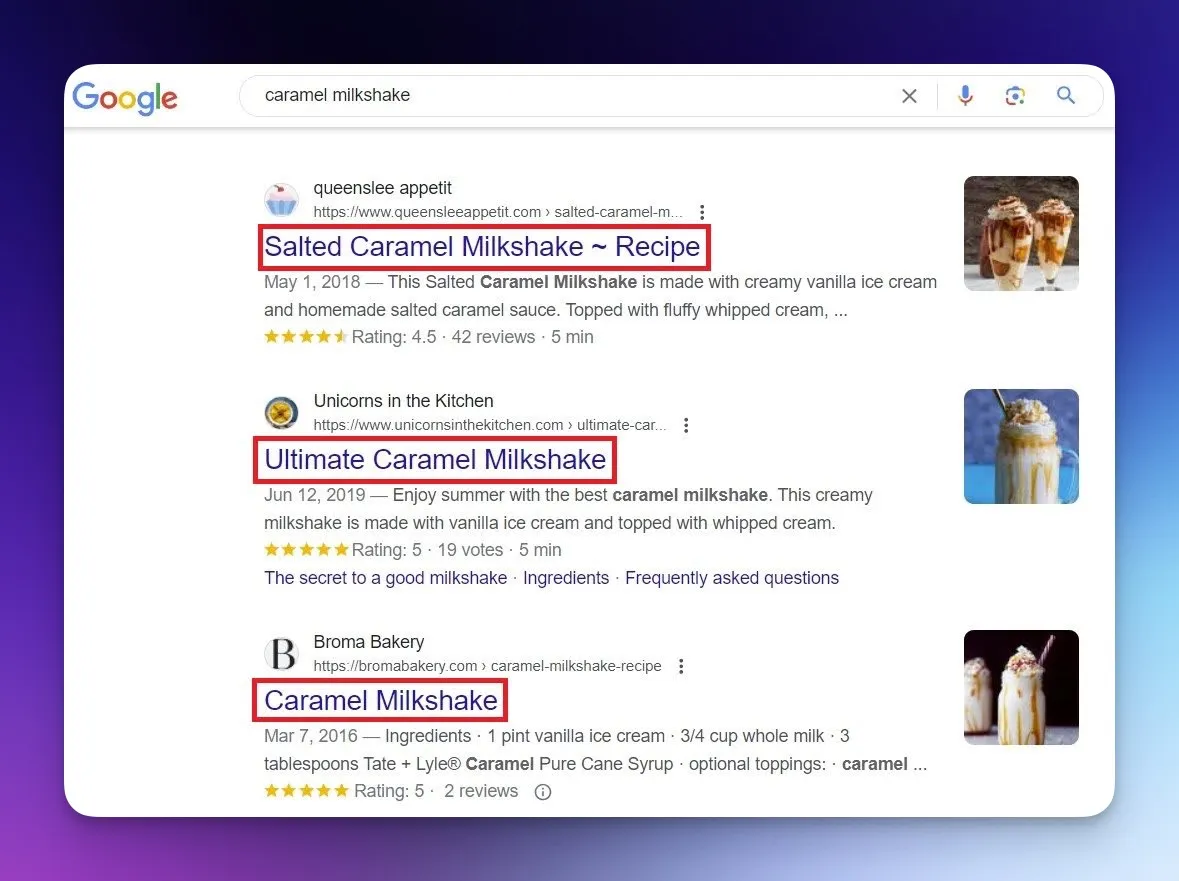Open the Broma Bakery milkshake thumbnail
1179x881 pixels.
pos(1021,688)
